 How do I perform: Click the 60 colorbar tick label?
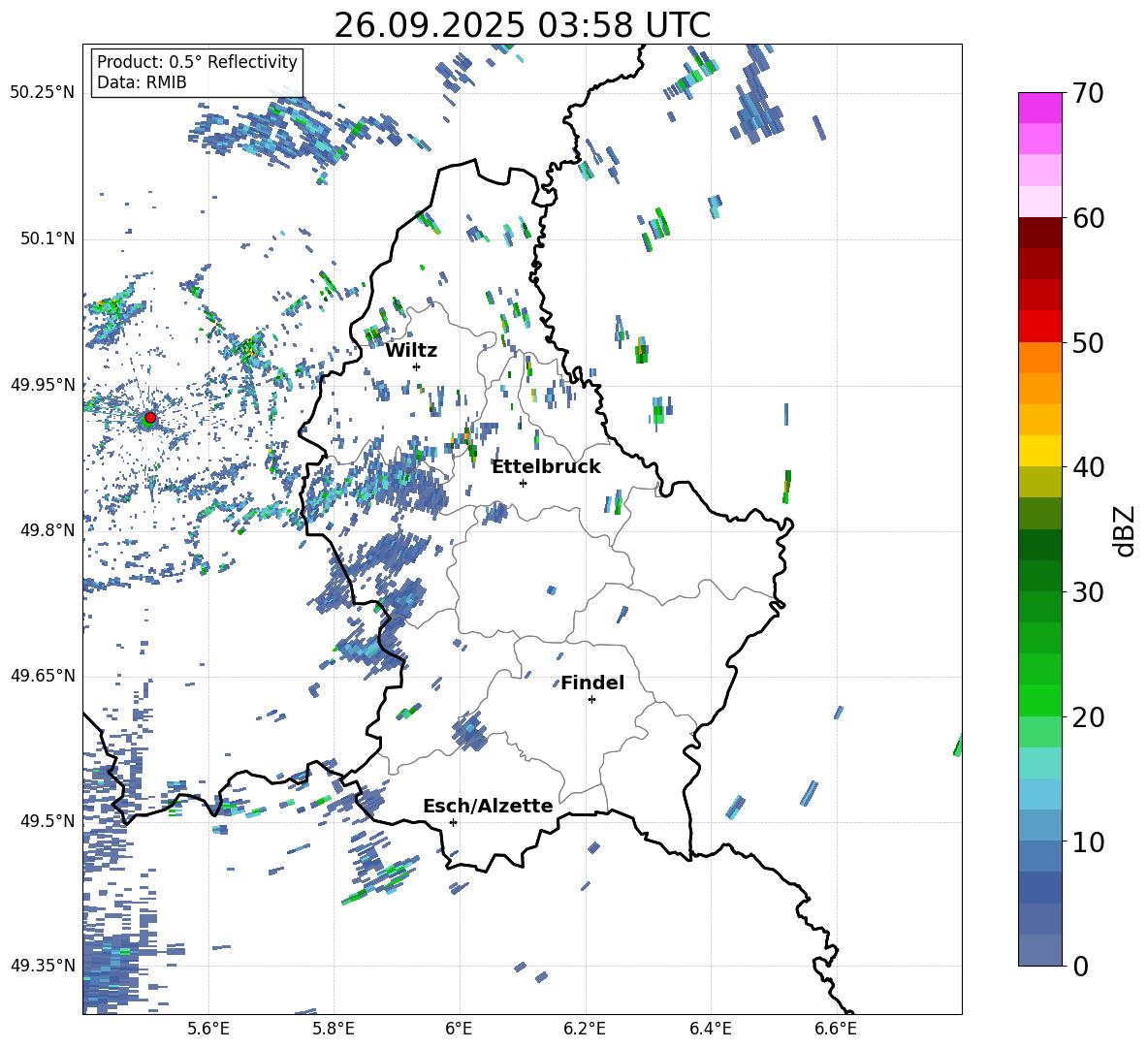(1088, 218)
